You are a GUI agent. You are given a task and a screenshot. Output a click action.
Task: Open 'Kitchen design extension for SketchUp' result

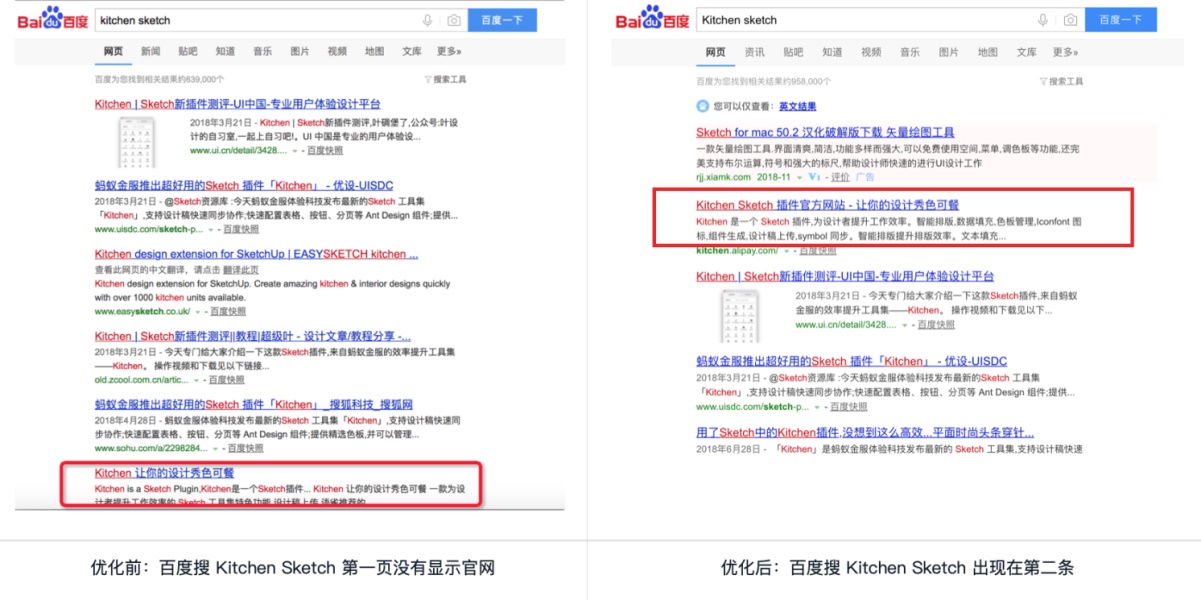pos(257,254)
